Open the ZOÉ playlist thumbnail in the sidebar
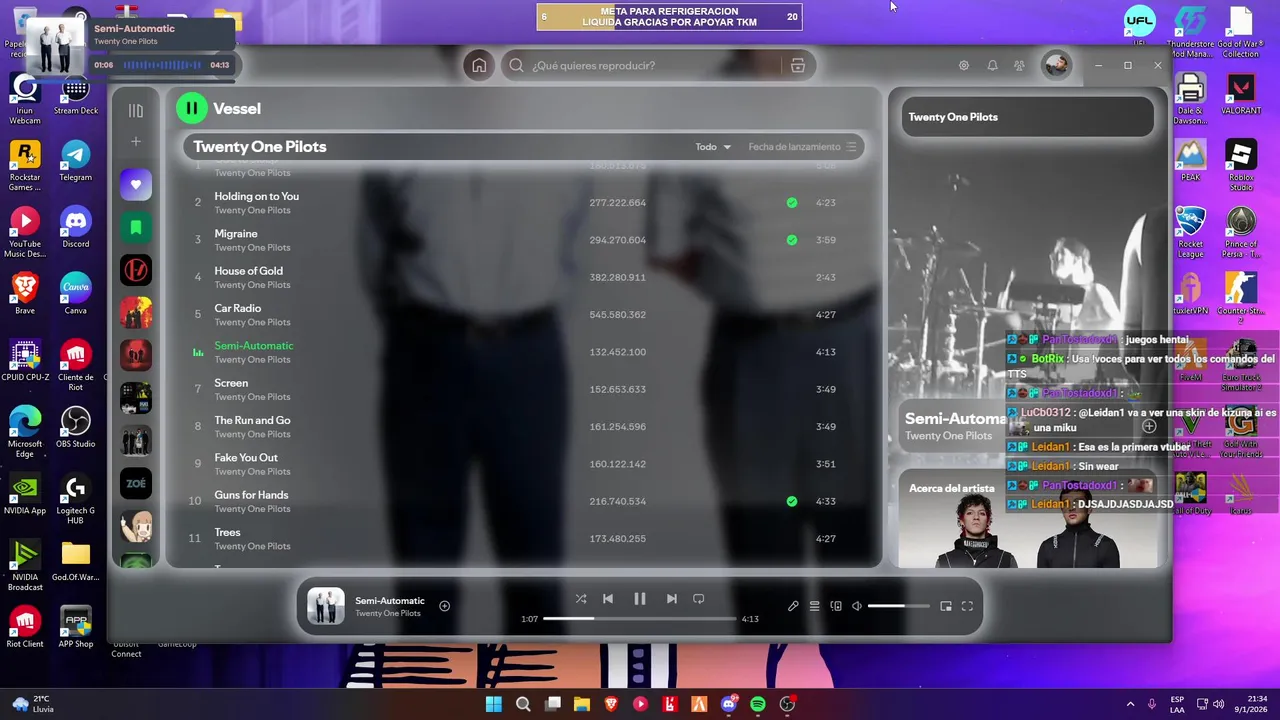Screen dimensions: 1280x720 136,483
